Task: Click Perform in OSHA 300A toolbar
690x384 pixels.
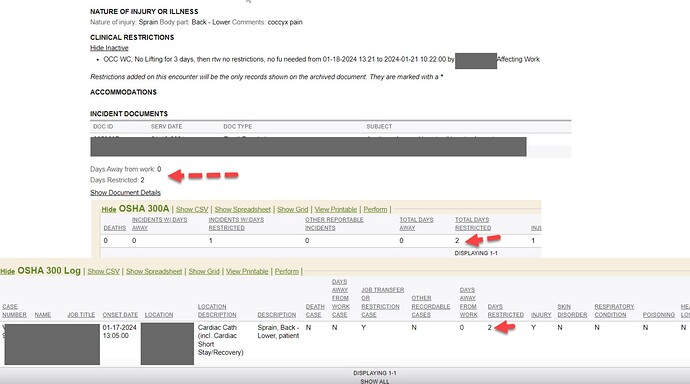Action: pyautogui.click(x=375, y=209)
